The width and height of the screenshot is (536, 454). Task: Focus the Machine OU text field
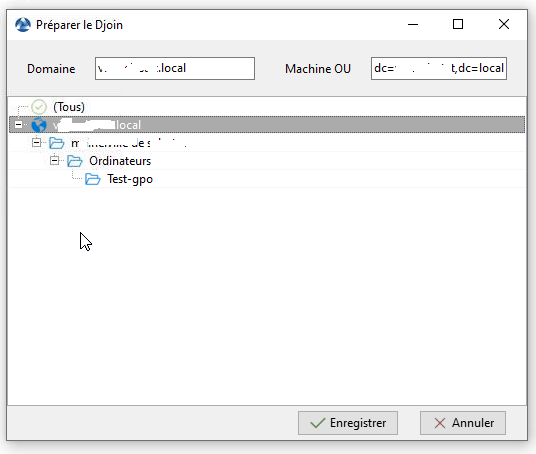[439, 68]
